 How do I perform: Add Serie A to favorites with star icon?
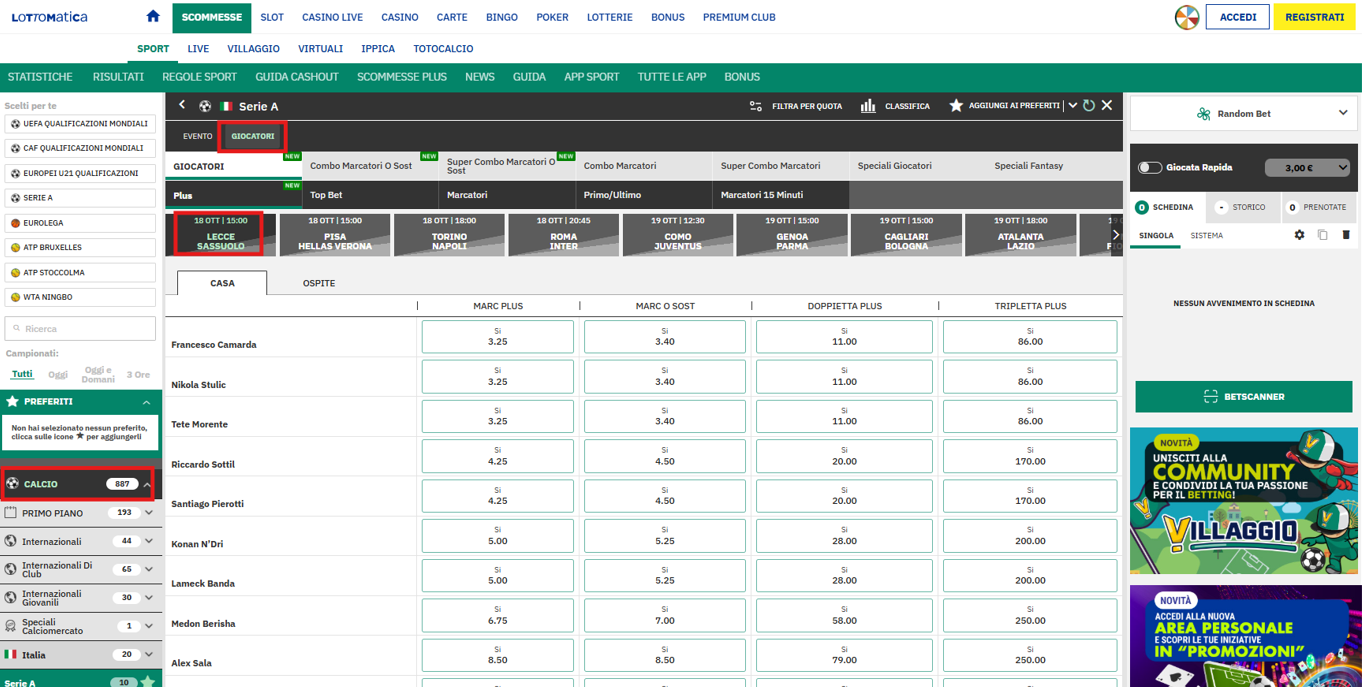[x=956, y=106]
